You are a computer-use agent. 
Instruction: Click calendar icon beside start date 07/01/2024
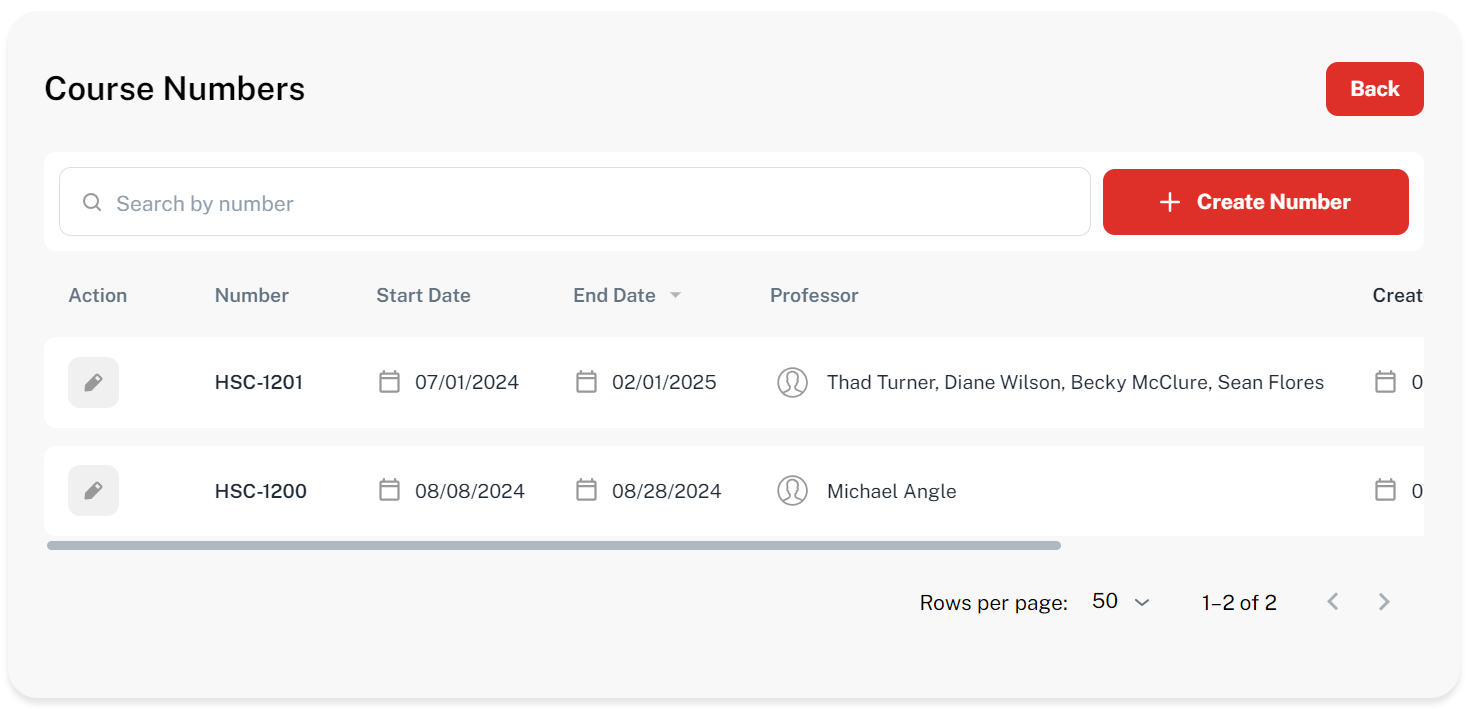click(x=389, y=382)
